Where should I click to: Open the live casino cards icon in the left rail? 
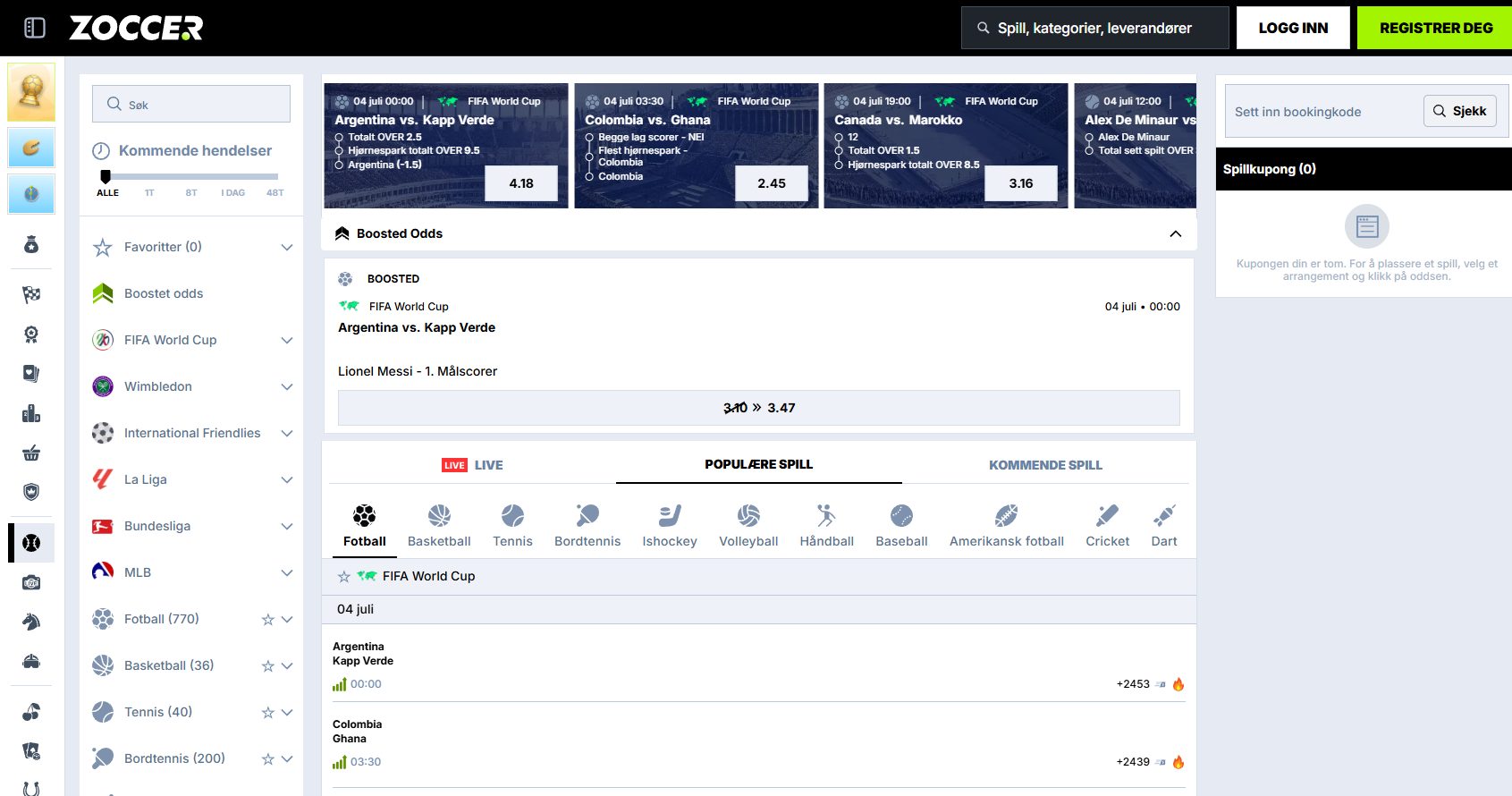pyautogui.click(x=31, y=751)
